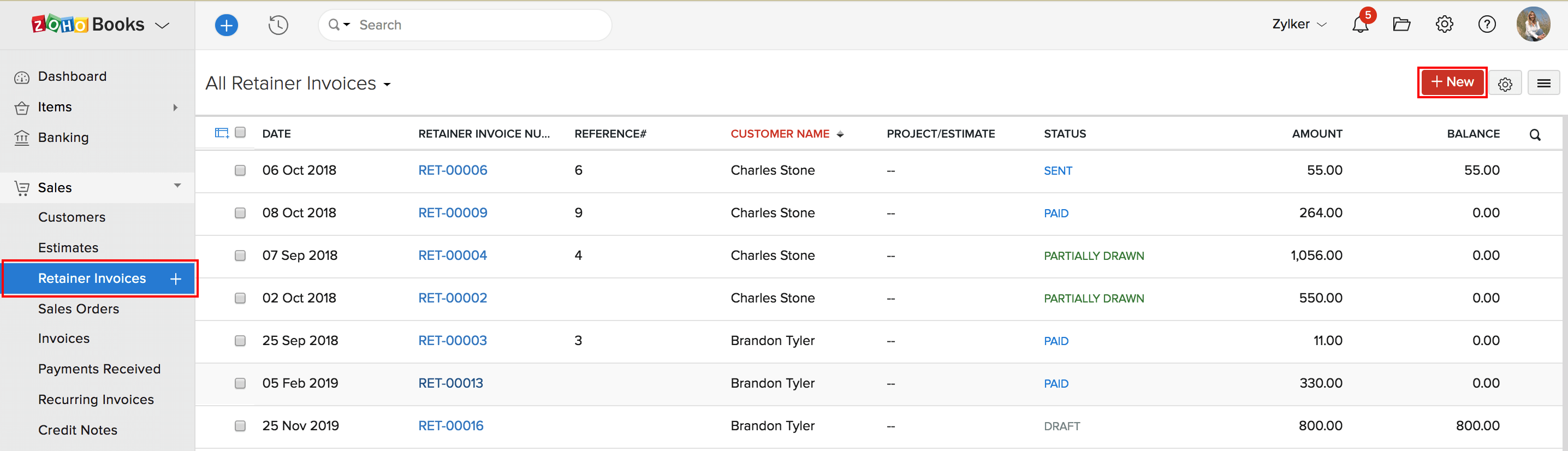Tick the checkbox for RET-00006 row

click(x=240, y=170)
